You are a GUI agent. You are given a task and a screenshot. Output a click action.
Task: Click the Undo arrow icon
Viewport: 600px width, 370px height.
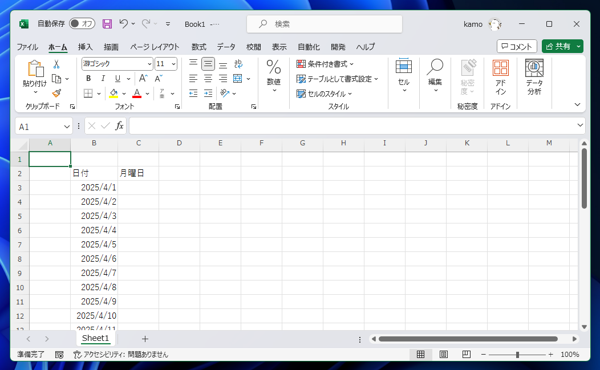tap(123, 24)
